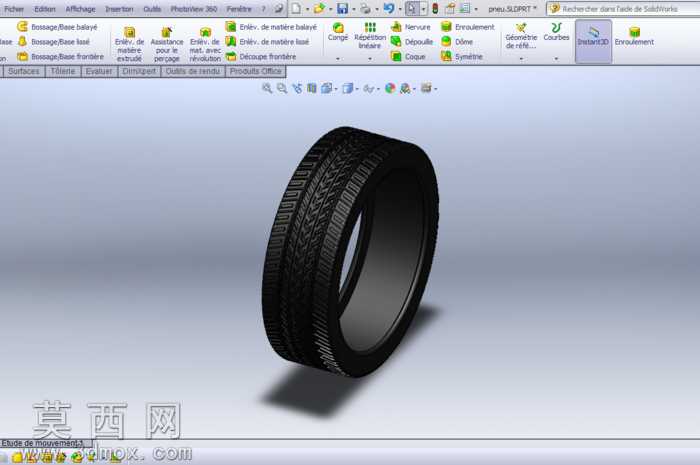This screenshot has height=465, width=700.
Task: Open the Affichage menu
Action: (80, 9)
